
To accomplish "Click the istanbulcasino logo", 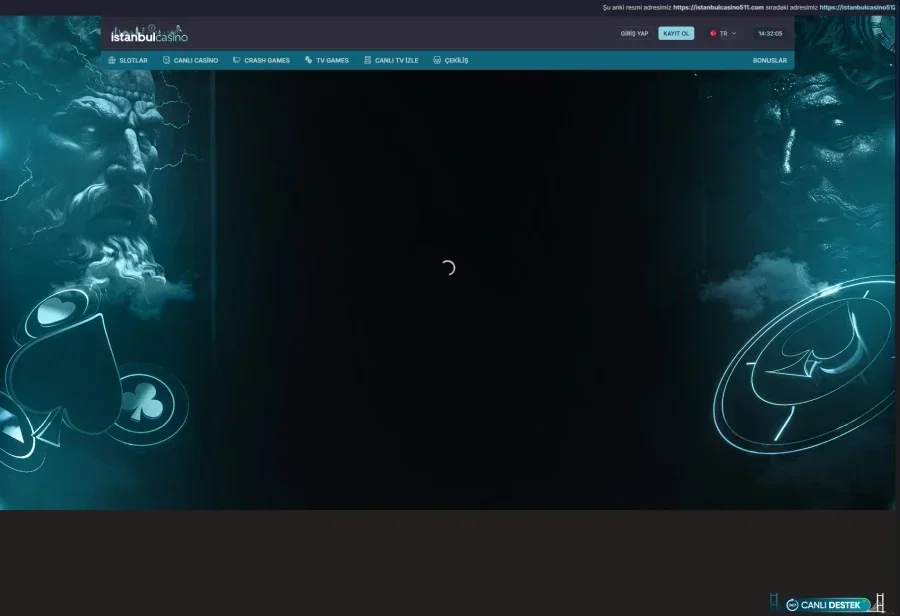I will click(149, 34).
